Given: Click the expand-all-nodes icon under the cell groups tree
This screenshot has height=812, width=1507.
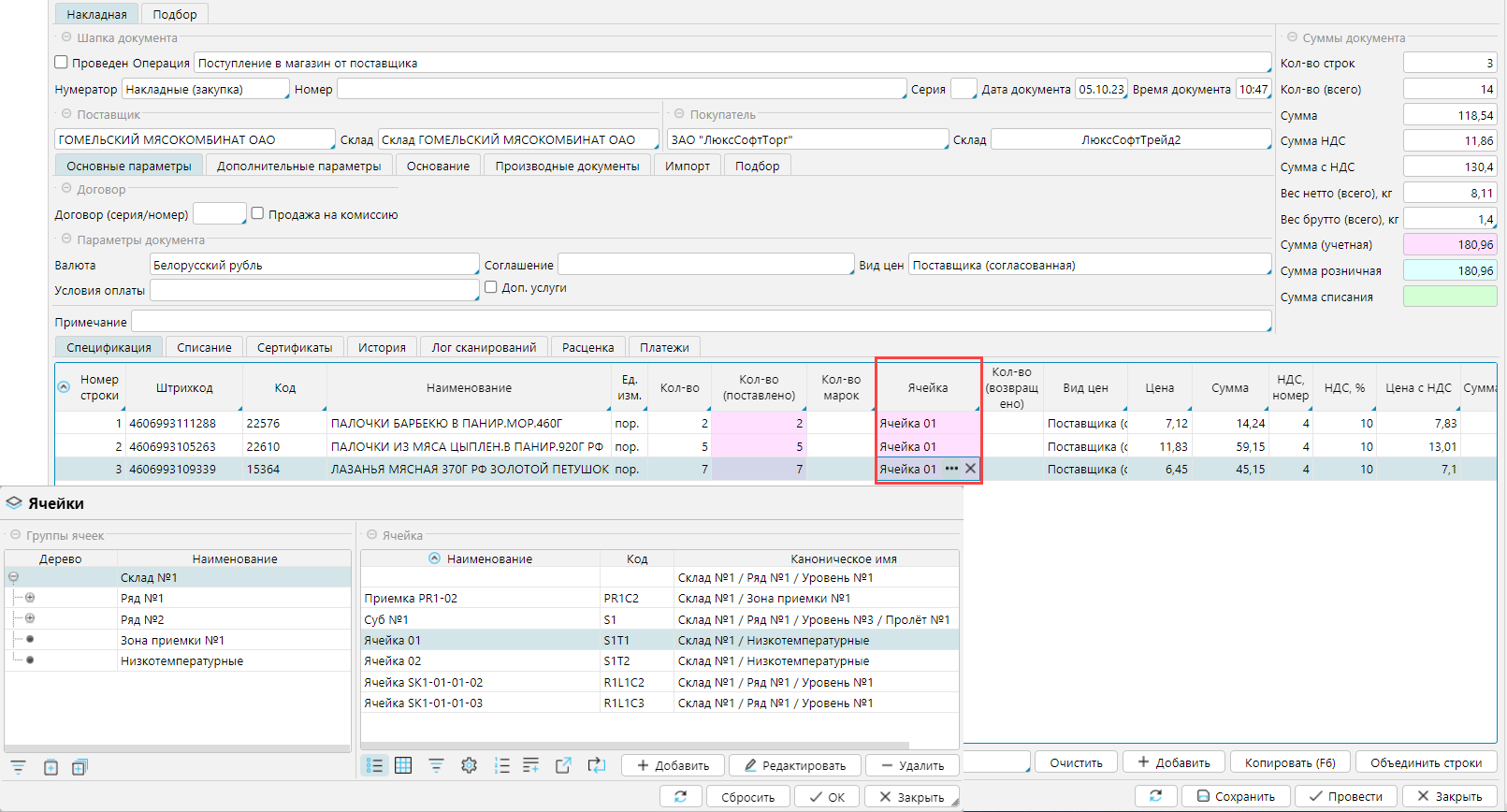Looking at the screenshot, I should [80, 767].
